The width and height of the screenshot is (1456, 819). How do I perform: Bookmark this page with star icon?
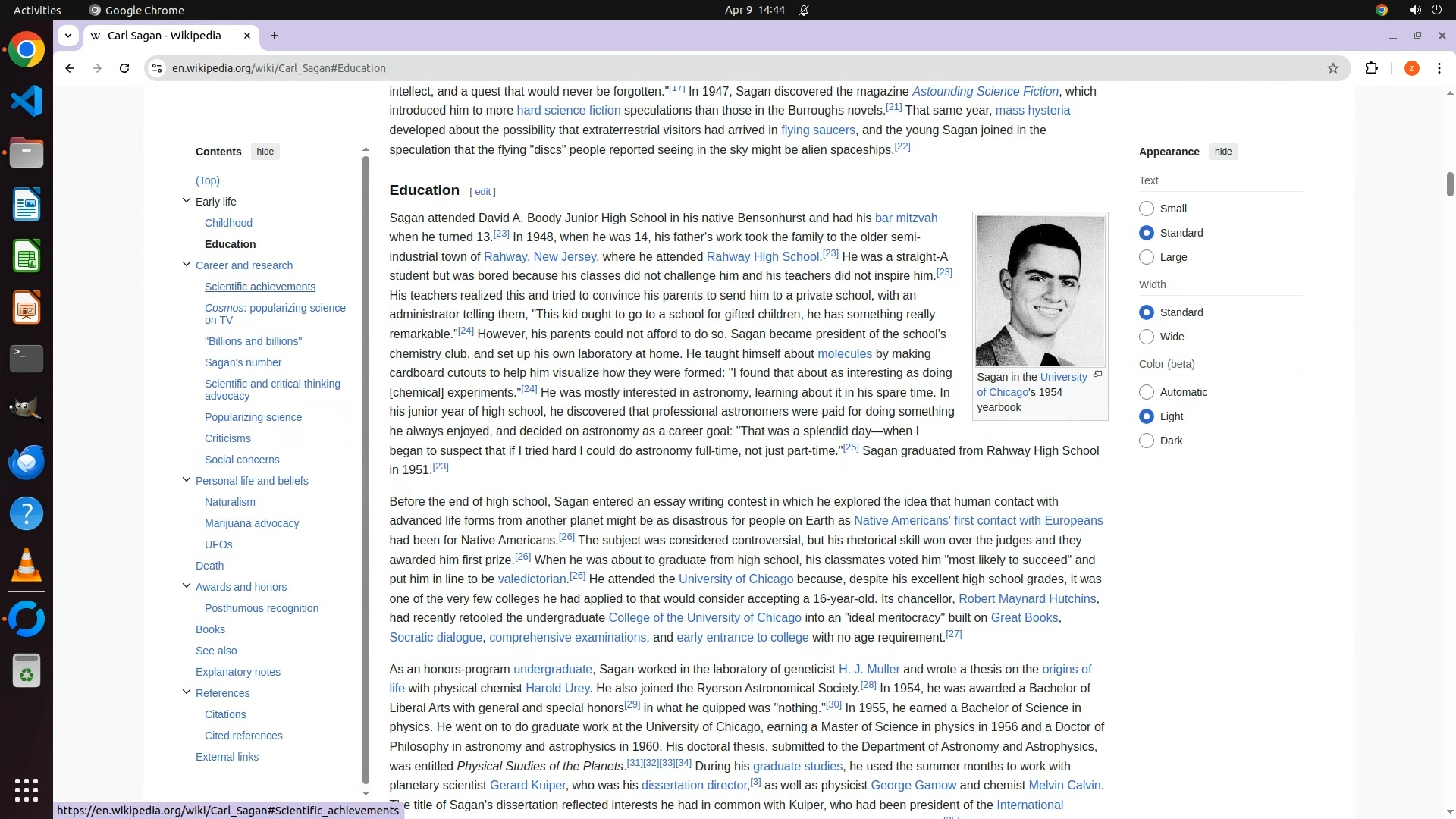click(x=1333, y=68)
